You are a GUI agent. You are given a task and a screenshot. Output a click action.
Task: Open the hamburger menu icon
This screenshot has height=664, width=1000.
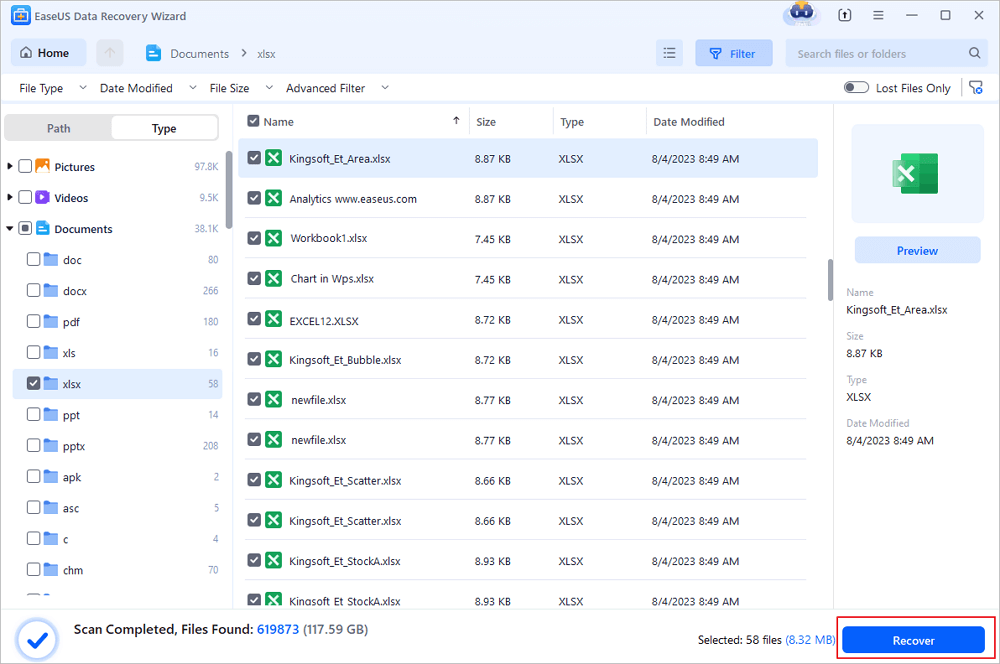click(878, 15)
